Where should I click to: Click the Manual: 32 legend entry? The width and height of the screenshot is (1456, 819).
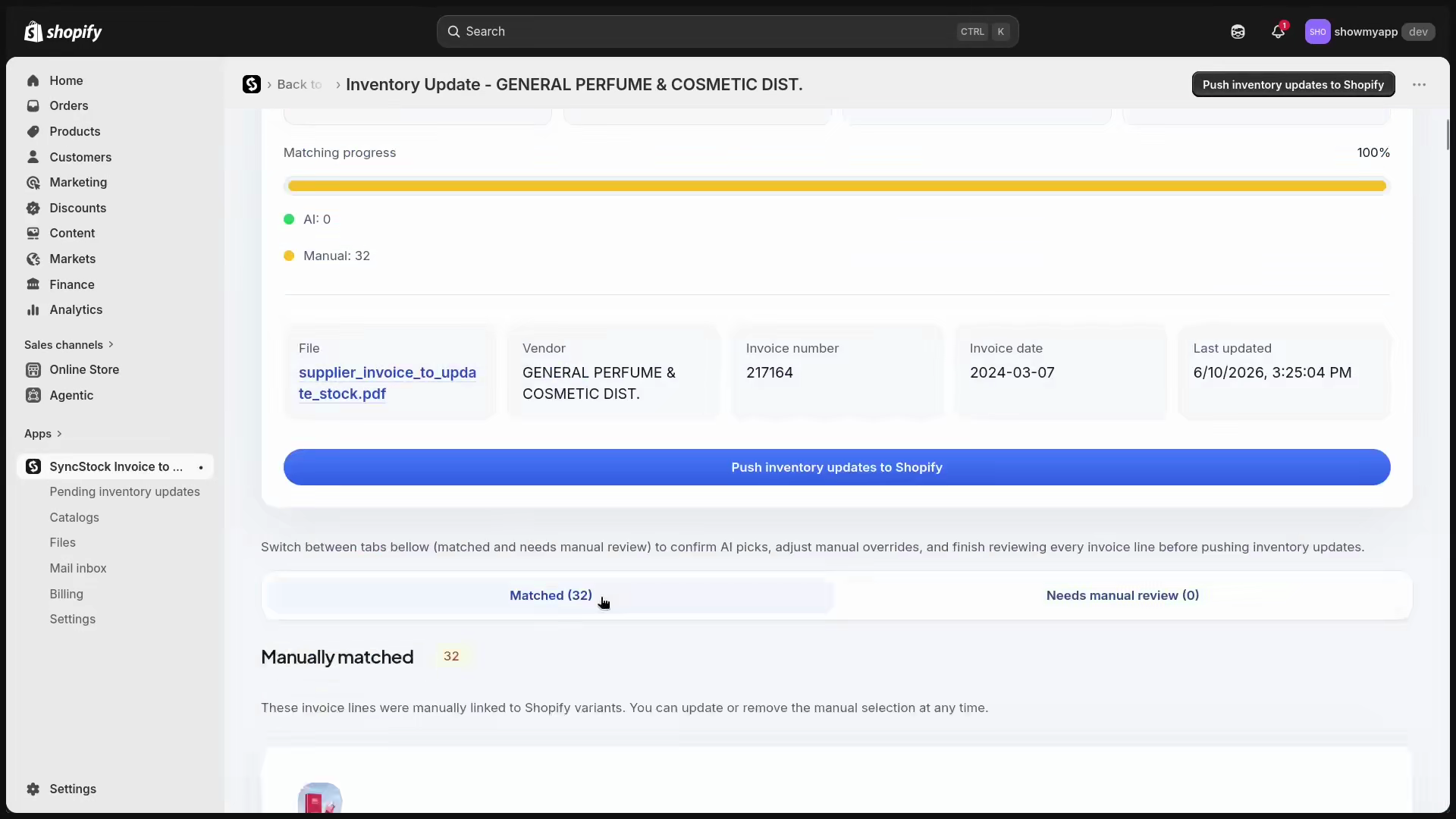(327, 256)
